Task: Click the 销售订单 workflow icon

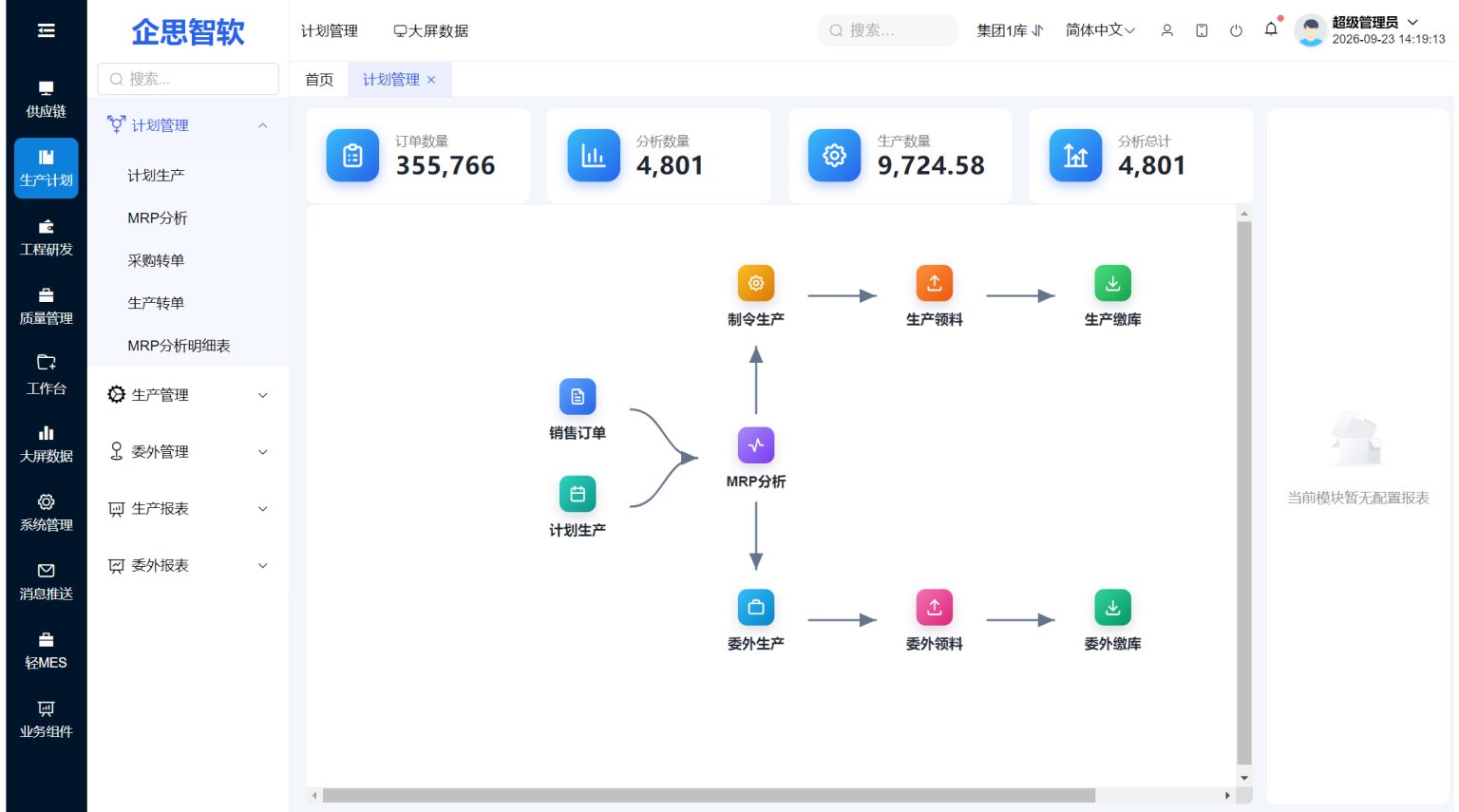Action: coord(578,396)
